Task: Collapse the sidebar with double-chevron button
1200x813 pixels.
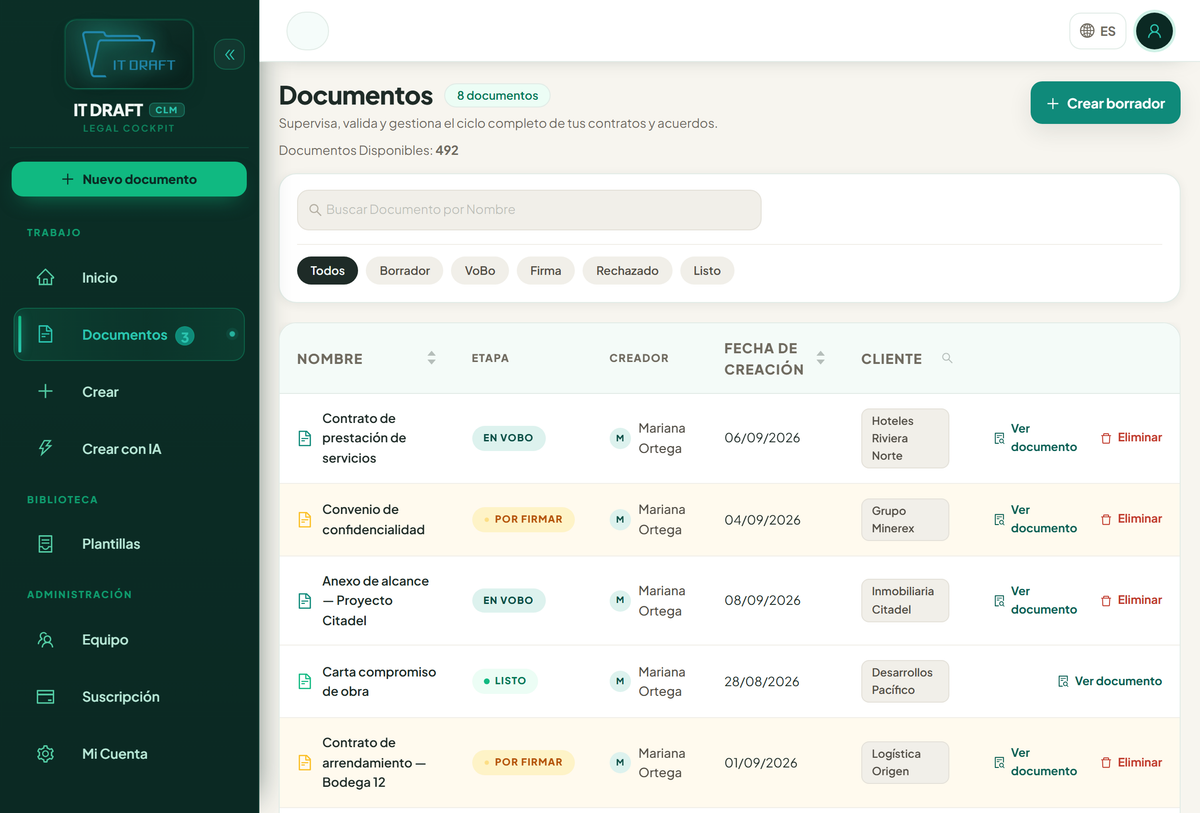Action: click(229, 54)
